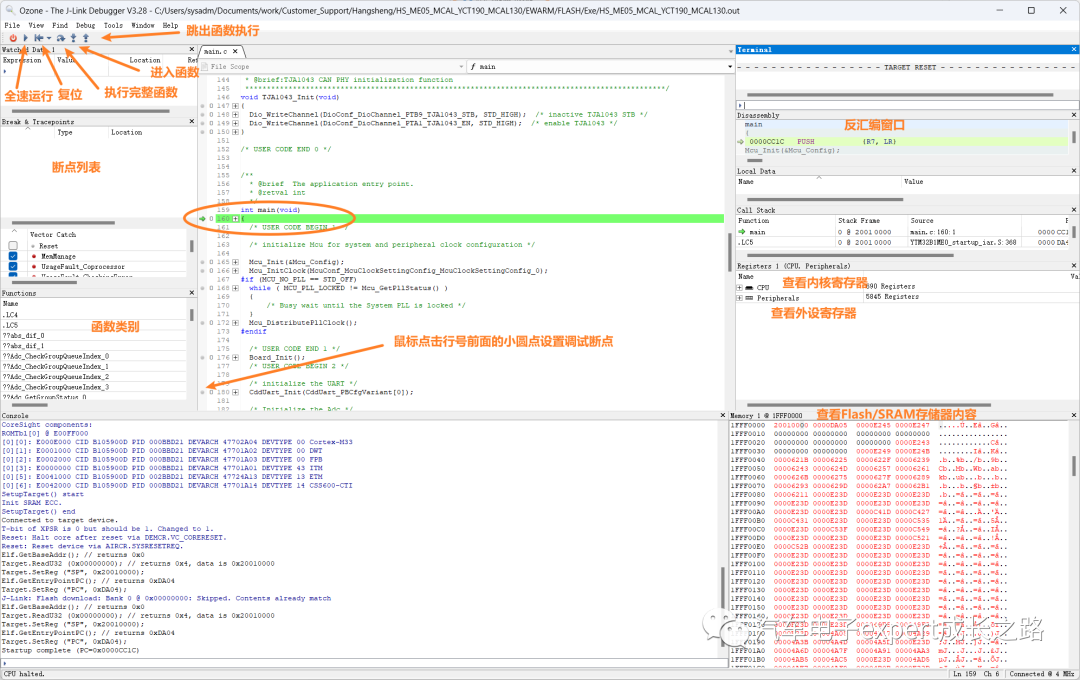Viewport: 1080px width, 680px height.
Task: Close the Call Stack panel
Action: point(1074,210)
